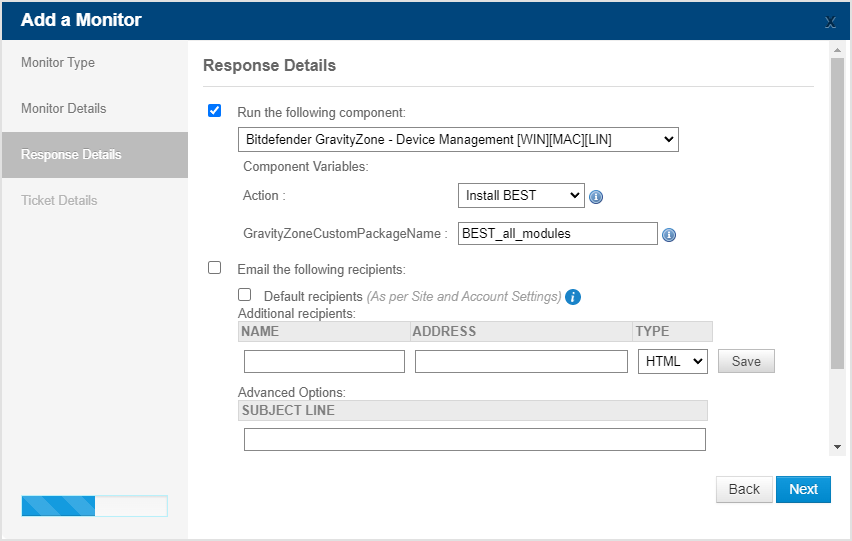Screen dimensions: 852x541
Task: Click the Subject Line input field
Action: [475, 439]
